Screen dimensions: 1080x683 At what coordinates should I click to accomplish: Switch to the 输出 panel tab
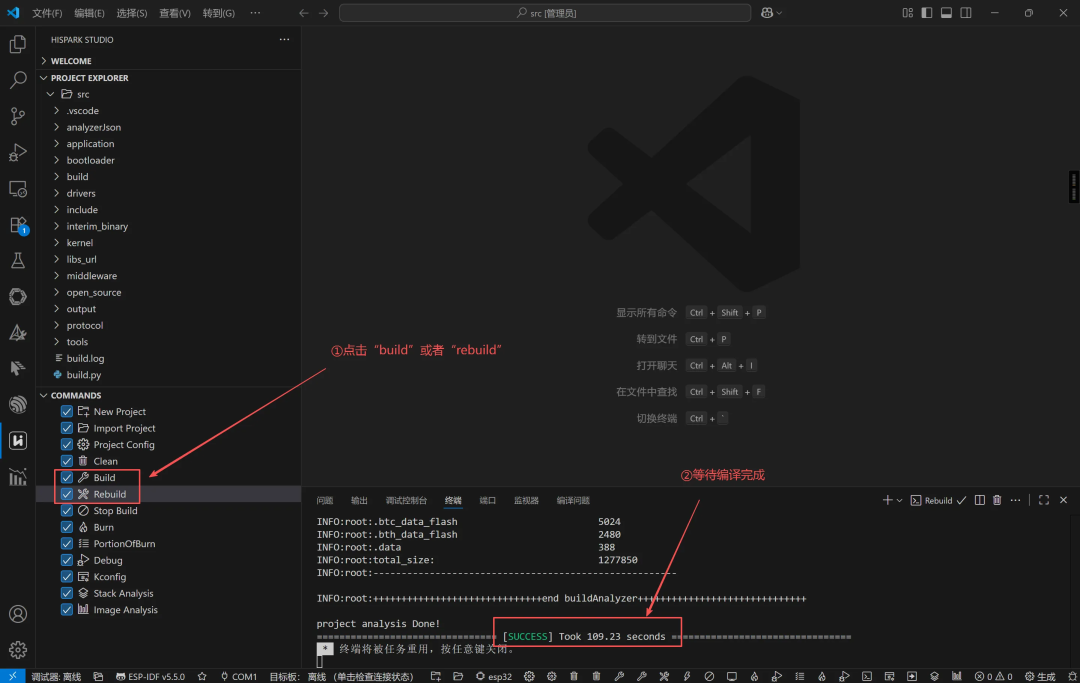coord(359,501)
